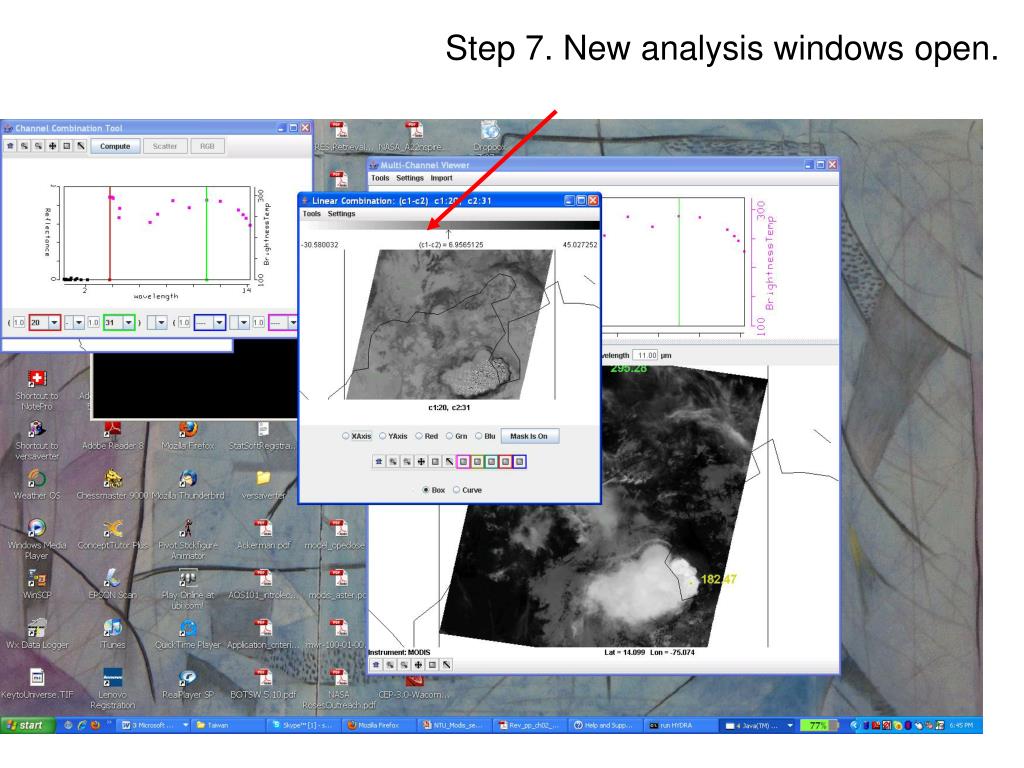Open Windows Media Player desktop icon
The image size is (1024, 768).
pyautogui.click(x=37, y=539)
